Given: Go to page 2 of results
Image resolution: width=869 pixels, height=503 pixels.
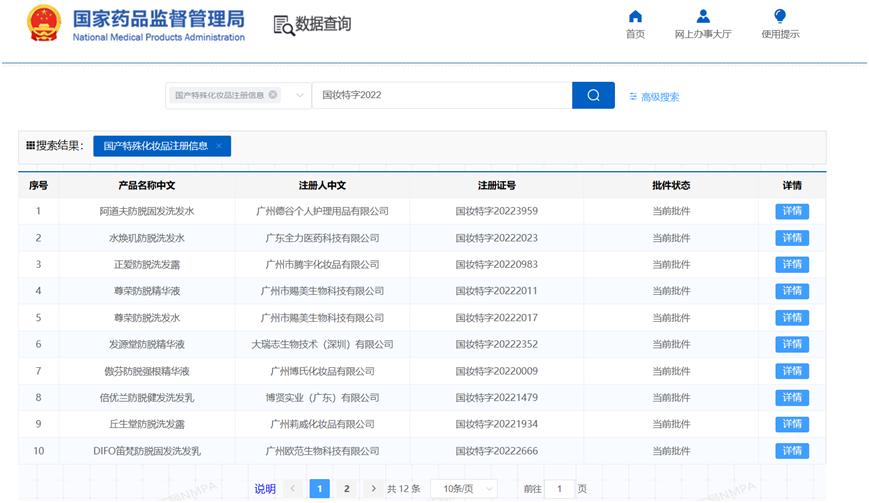Looking at the screenshot, I should point(347,488).
